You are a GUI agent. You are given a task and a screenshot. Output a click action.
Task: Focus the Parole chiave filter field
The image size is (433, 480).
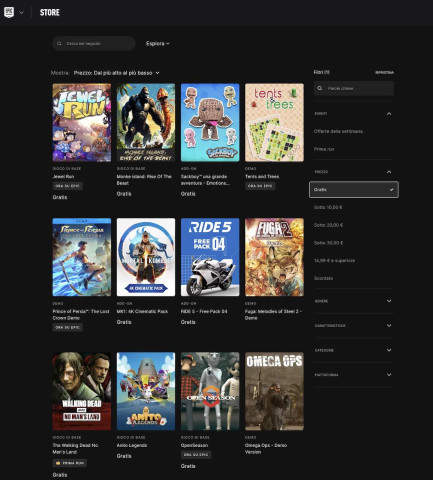coord(354,88)
